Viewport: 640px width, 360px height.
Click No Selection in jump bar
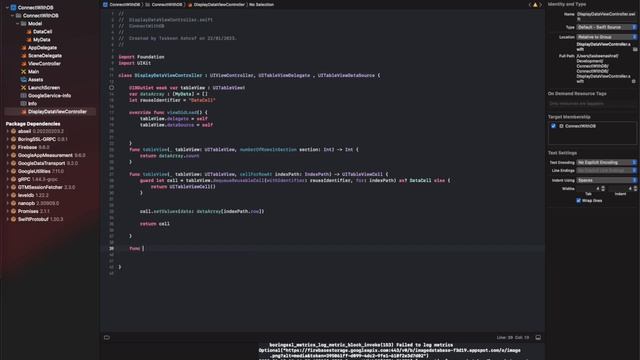(261, 4)
